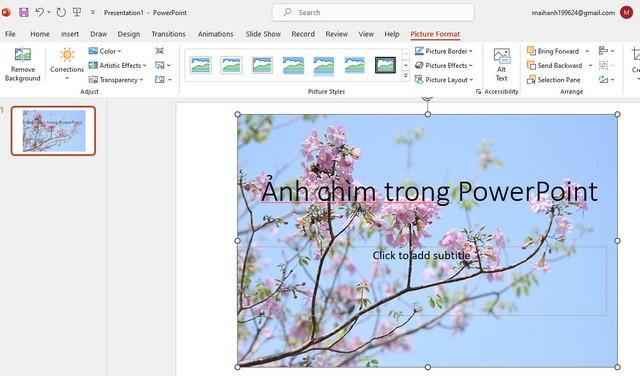This screenshot has height=376, width=640.
Task: Apply the first picture style thumbnail
Action: [x=201, y=65]
